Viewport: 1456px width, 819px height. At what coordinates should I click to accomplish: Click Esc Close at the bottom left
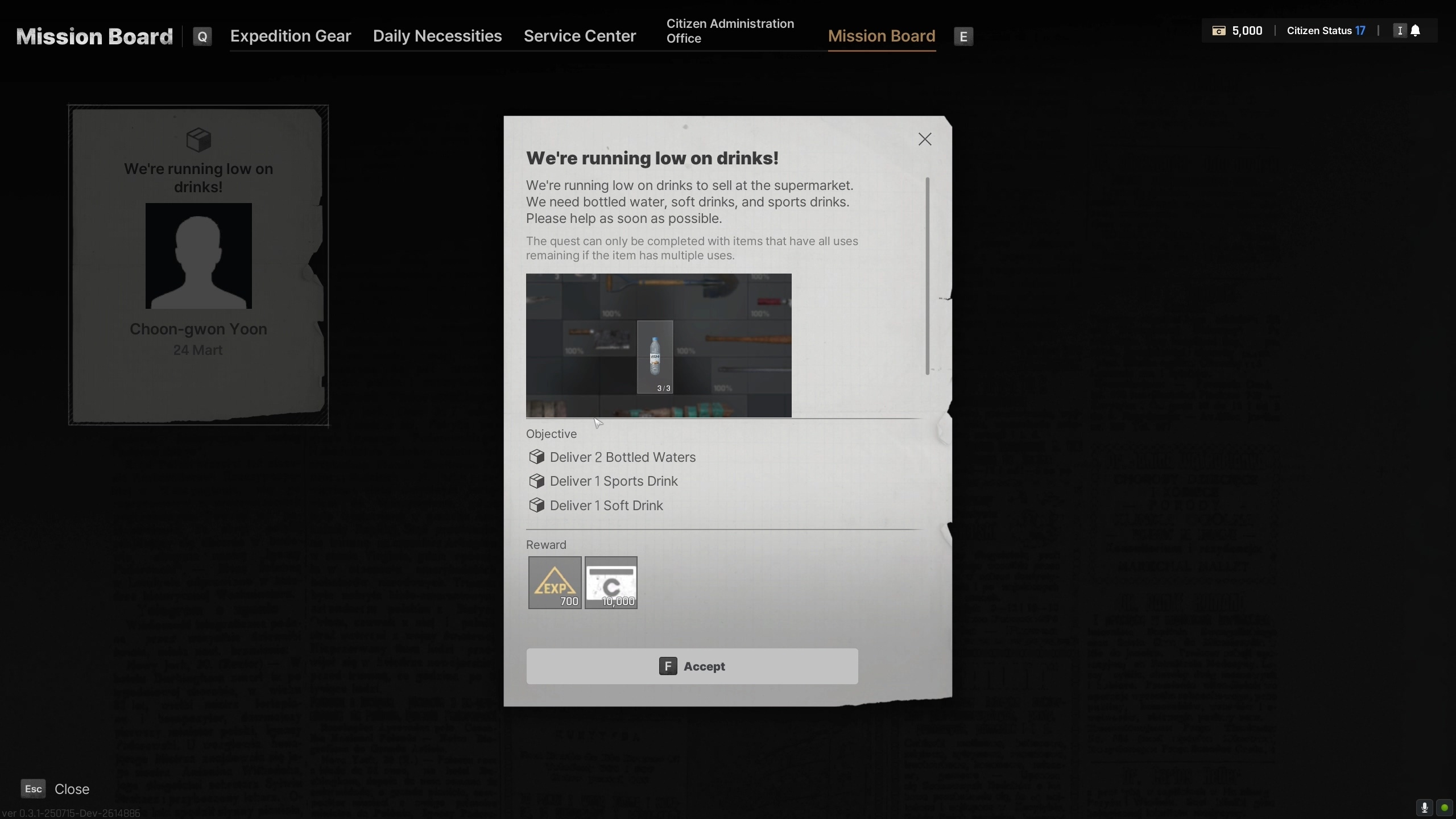[x=55, y=789]
